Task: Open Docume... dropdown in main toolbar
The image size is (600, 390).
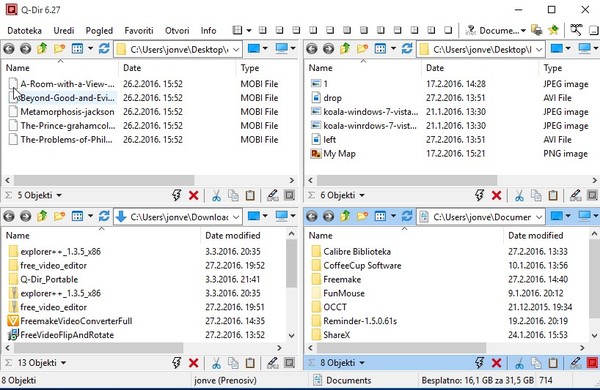Action: point(502,30)
